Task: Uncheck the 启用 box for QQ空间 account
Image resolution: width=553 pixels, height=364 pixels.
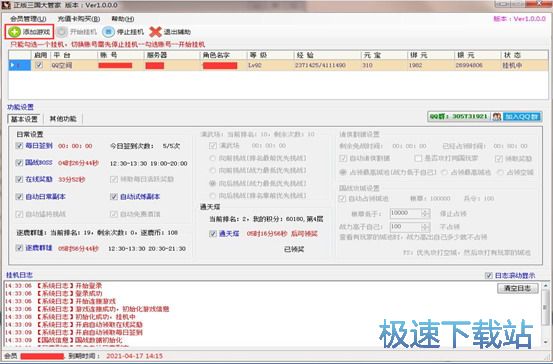Action: [x=39, y=65]
